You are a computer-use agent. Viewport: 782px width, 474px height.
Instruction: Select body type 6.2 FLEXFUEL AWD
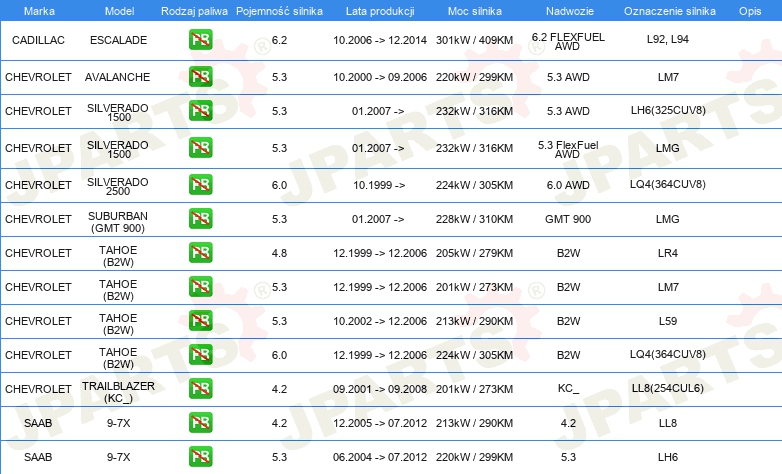[x=568, y=41]
